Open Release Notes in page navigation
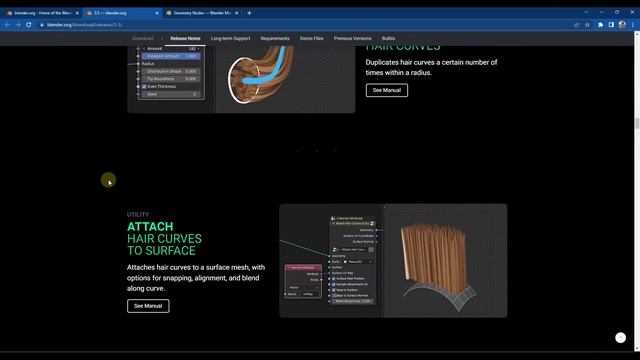This screenshot has width=640, height=360. tap(185, 38)
